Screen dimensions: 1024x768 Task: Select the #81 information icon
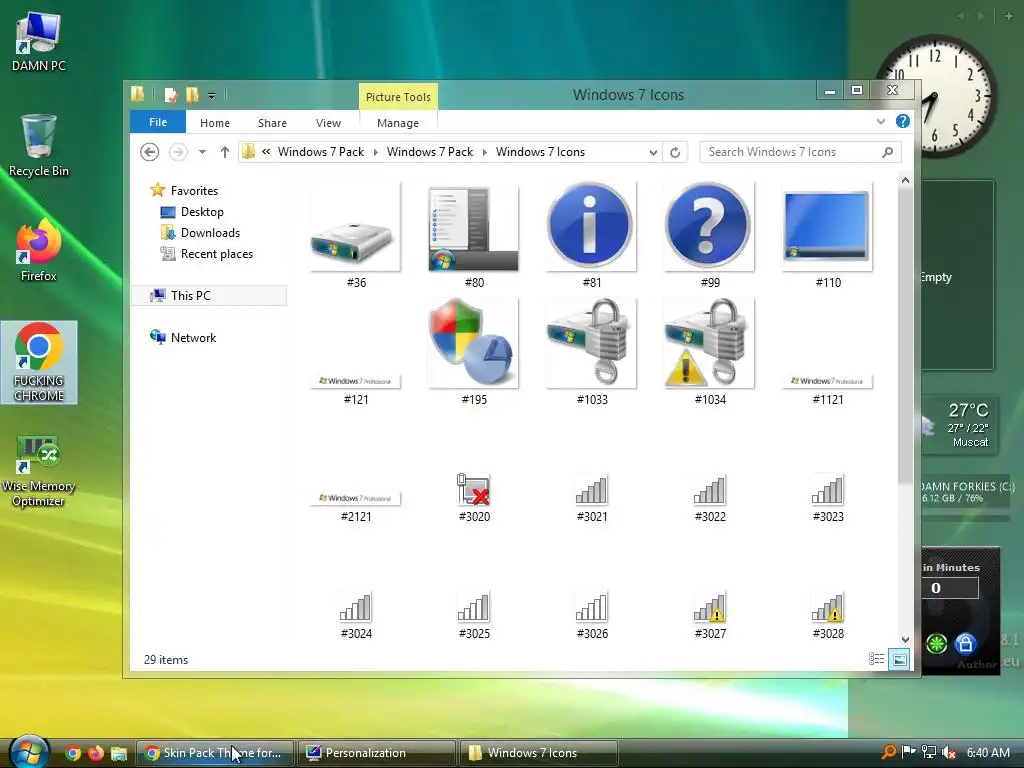[x=591, y=227]
